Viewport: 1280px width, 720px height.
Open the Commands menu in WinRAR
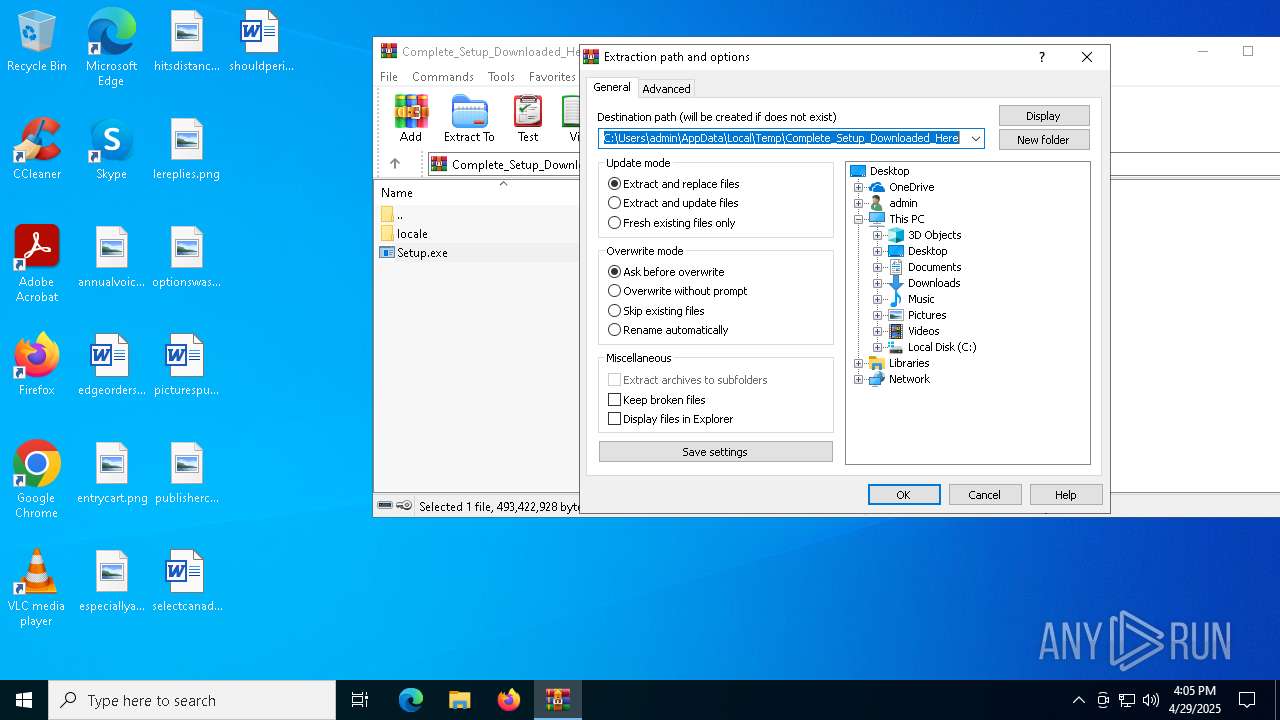pyautogui.click(x=443, y=77)
